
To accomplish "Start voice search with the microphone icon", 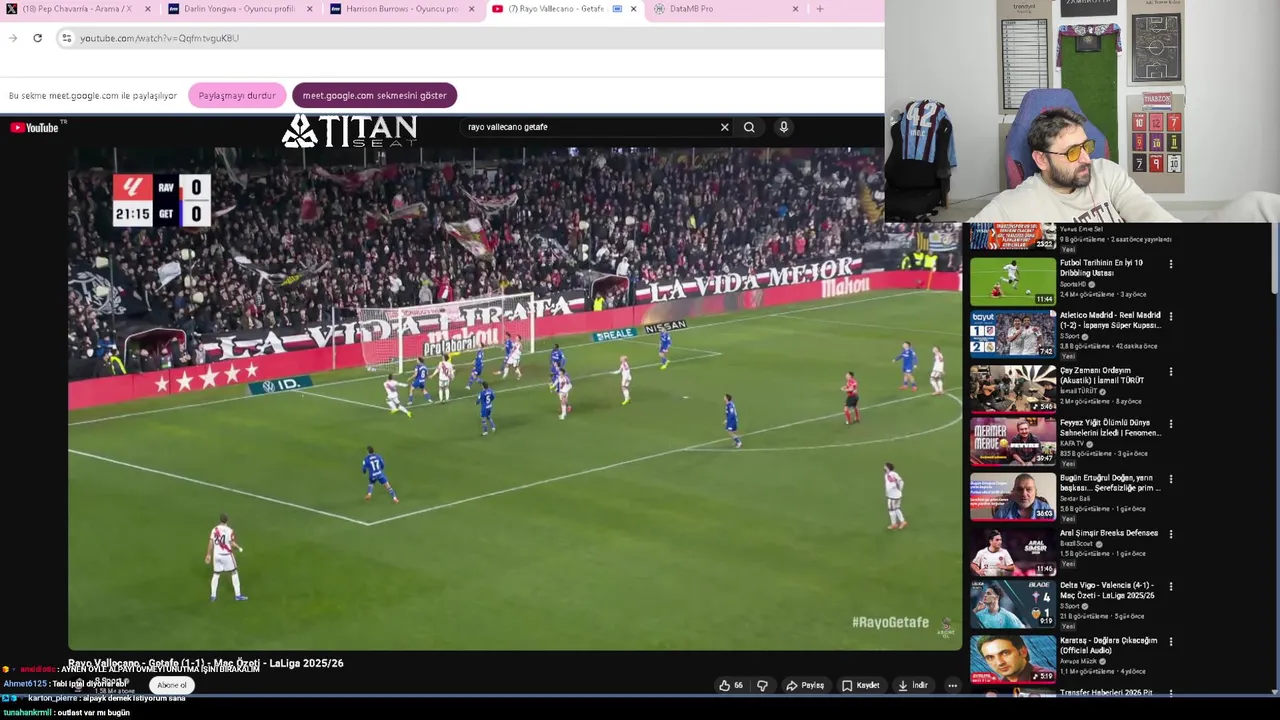I will (x=784, y=127).
